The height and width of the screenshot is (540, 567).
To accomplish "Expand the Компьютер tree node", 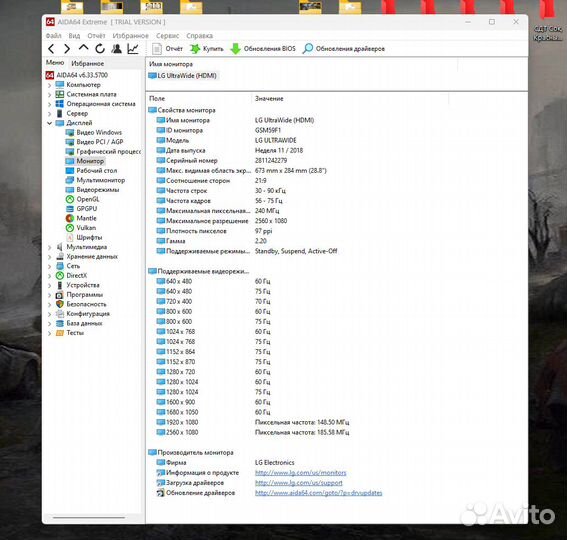I will [50, 85].
